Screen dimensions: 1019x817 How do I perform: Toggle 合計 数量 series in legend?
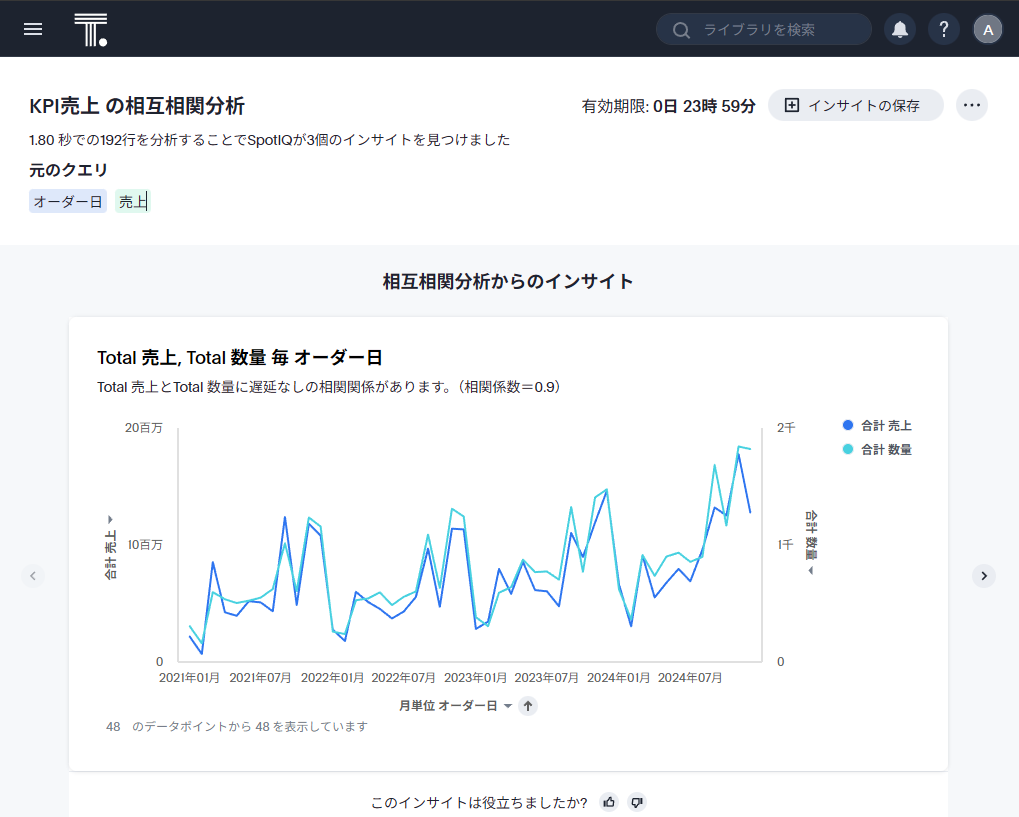click(877, 450)
